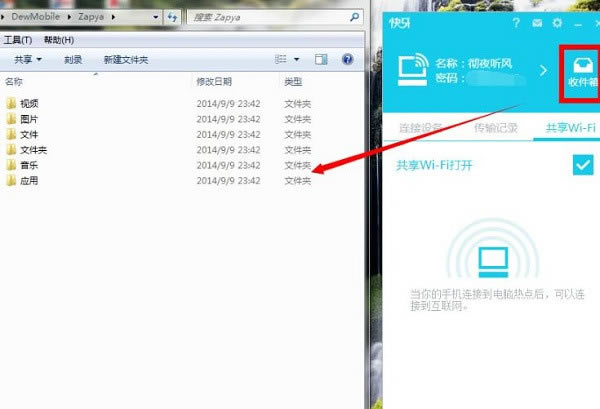Click 新建文件夹 in the toolbar

(126, 60)
